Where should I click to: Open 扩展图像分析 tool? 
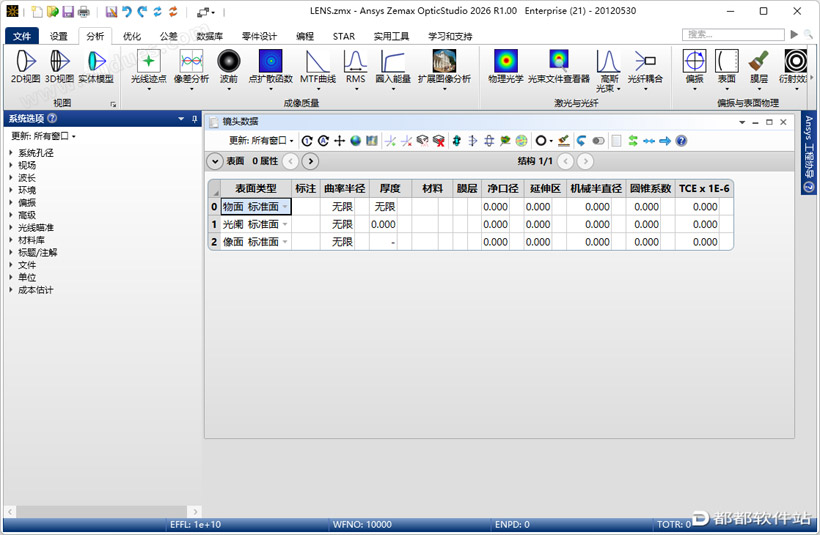click(x=444, y=70)
